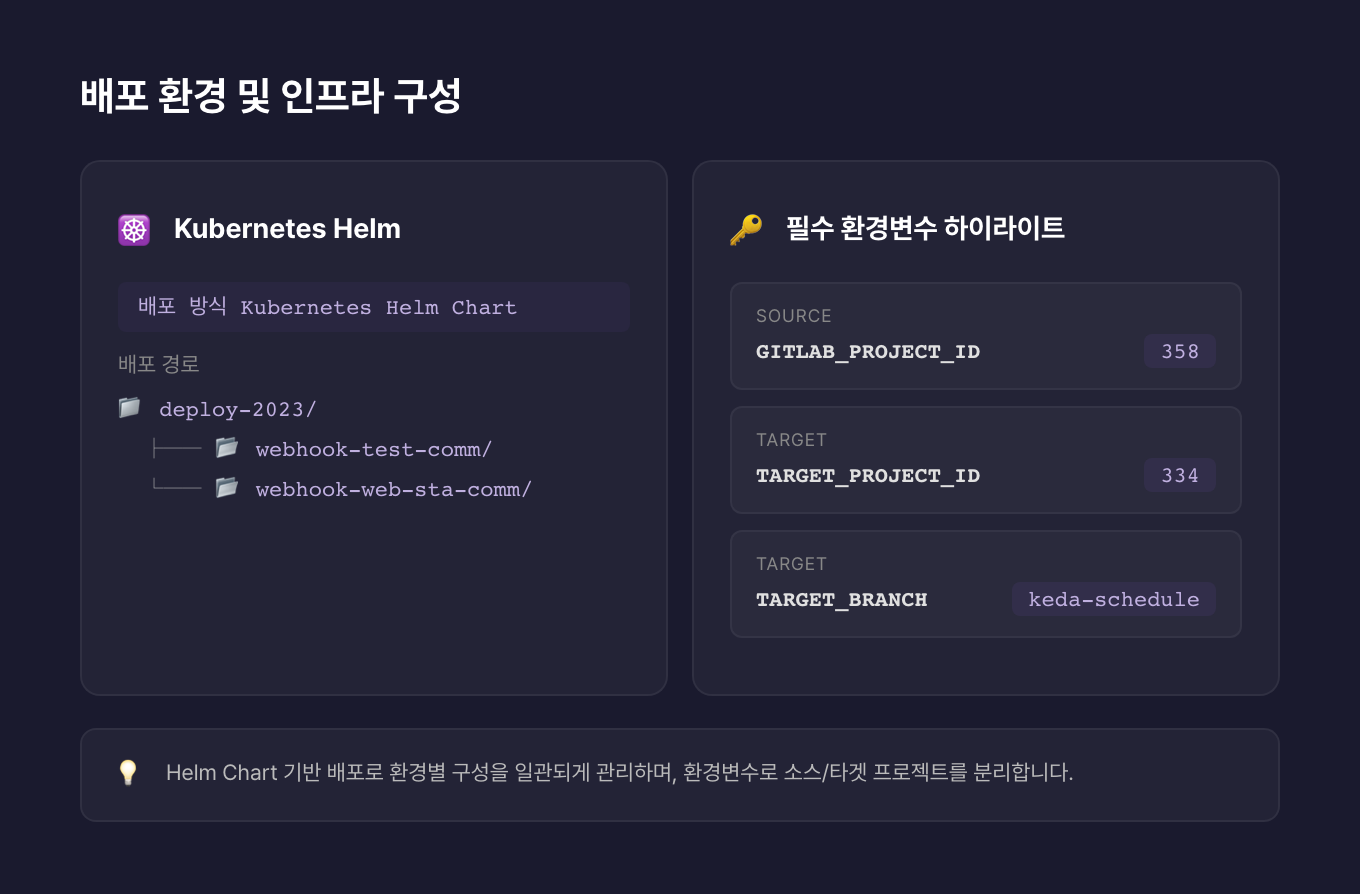This screenshot has height=894, width=1360.
Task: Click the 334 target project value
Action: 1179,475
